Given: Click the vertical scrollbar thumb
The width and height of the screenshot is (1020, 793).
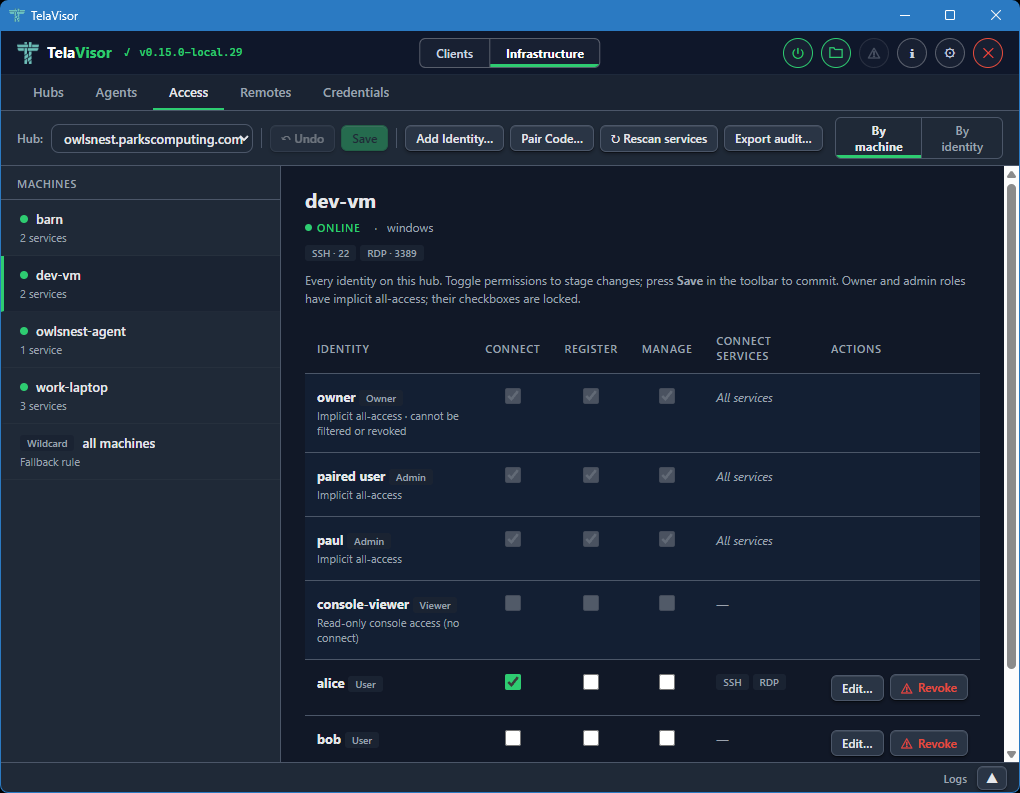Looking at the screenshot, I should tap(1011, 426).
